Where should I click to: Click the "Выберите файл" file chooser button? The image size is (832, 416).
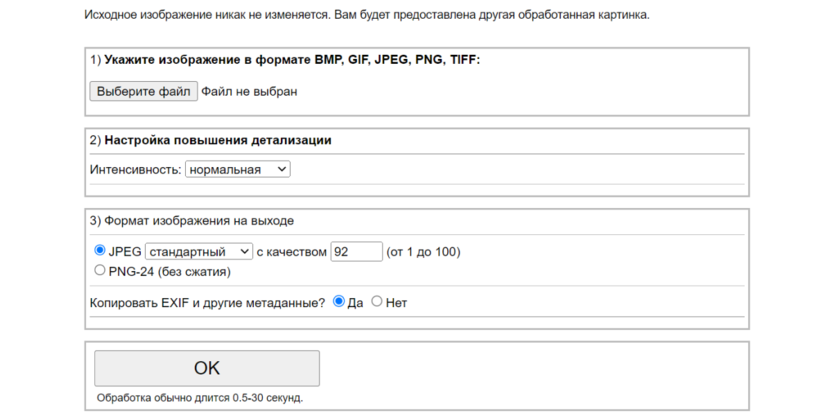pos(143,92)
